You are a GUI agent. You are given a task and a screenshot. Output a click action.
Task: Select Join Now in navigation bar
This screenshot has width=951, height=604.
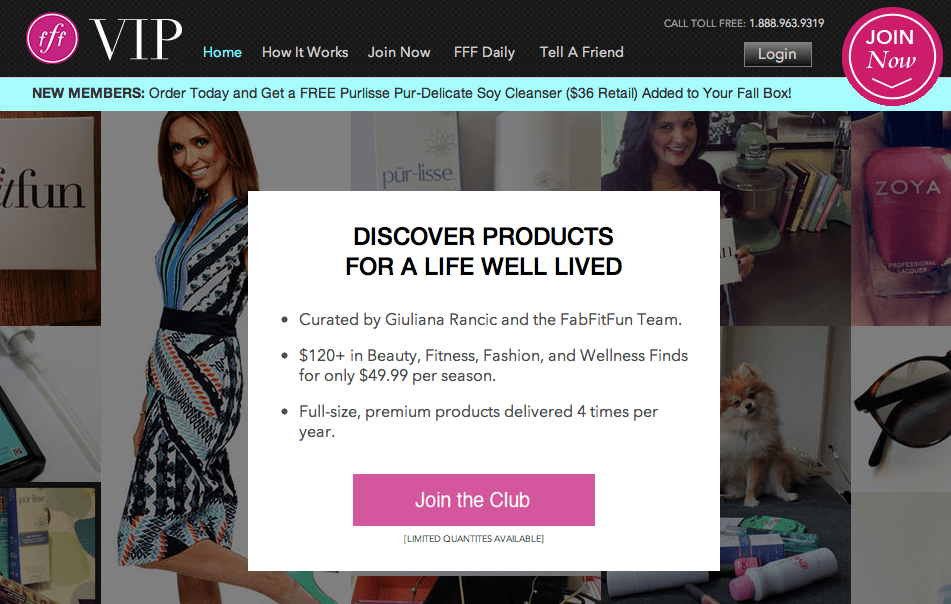point(399,52)
